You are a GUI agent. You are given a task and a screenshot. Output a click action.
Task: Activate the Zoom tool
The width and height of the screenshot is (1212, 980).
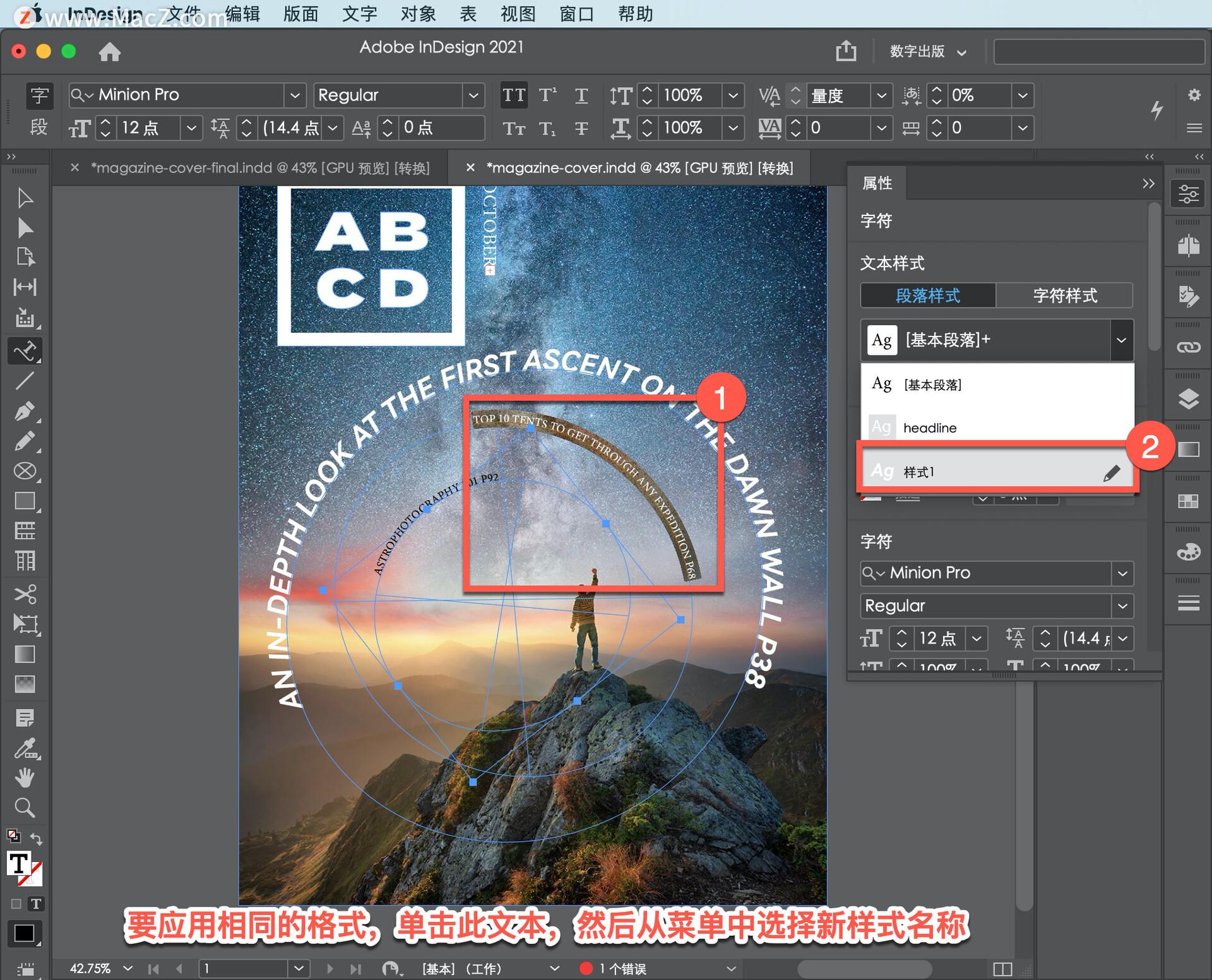25,808
